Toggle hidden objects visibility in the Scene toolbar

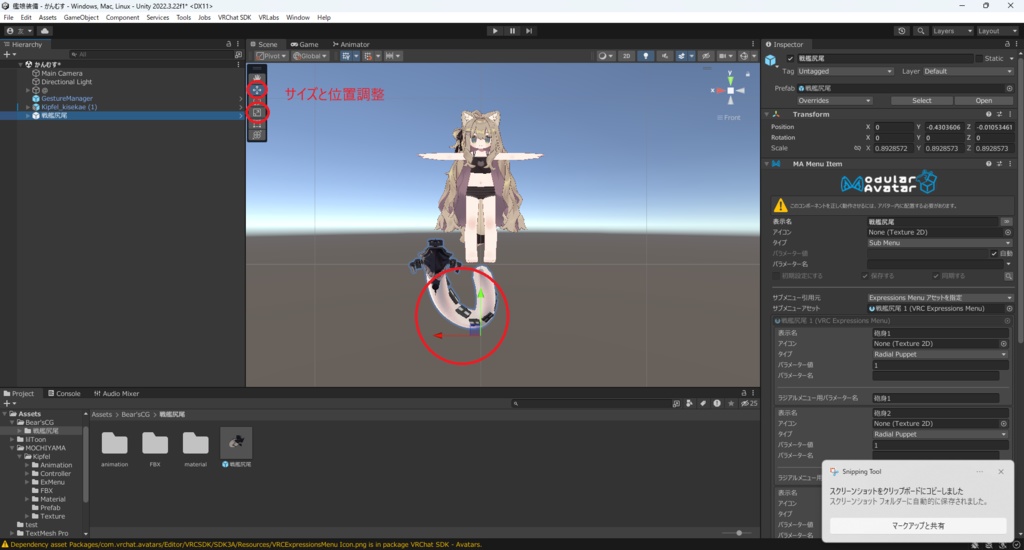click(705, 56)
